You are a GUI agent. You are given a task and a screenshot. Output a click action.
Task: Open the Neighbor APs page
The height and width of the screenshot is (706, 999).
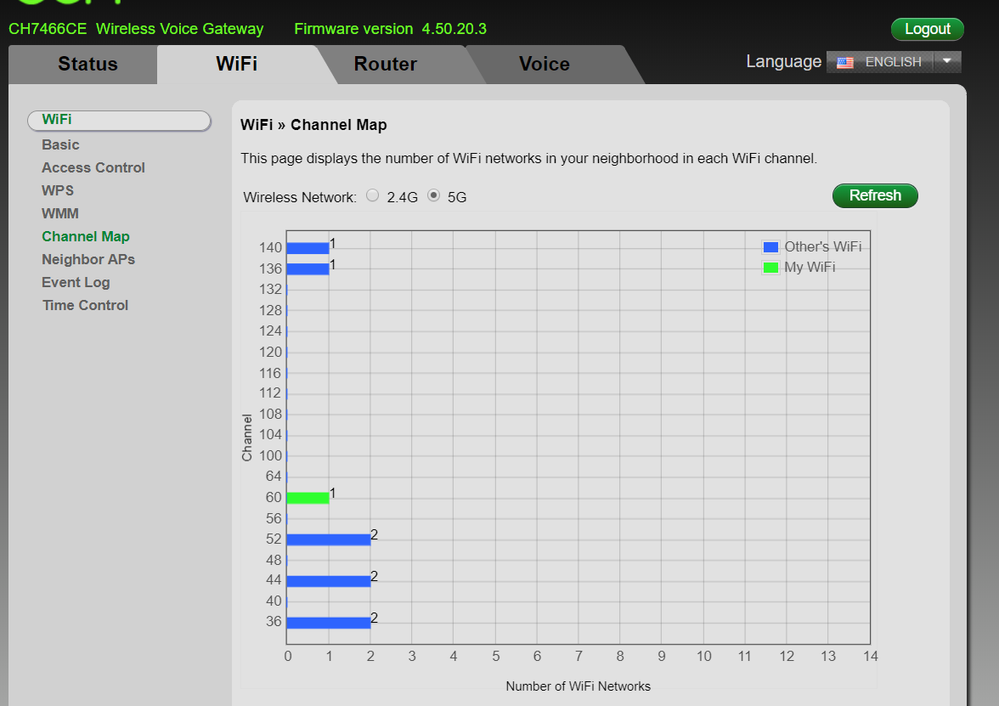point(88,259)
